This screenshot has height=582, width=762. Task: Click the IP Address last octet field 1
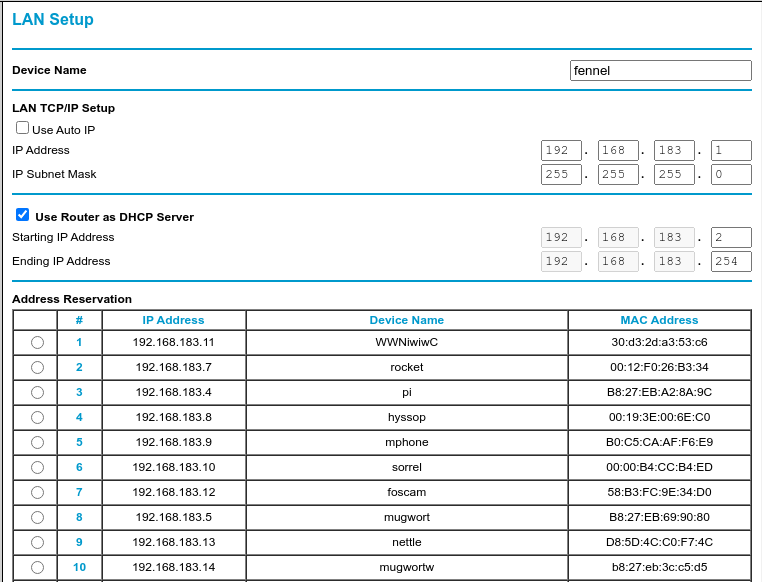pyautogui.click(x=731, y=150)
